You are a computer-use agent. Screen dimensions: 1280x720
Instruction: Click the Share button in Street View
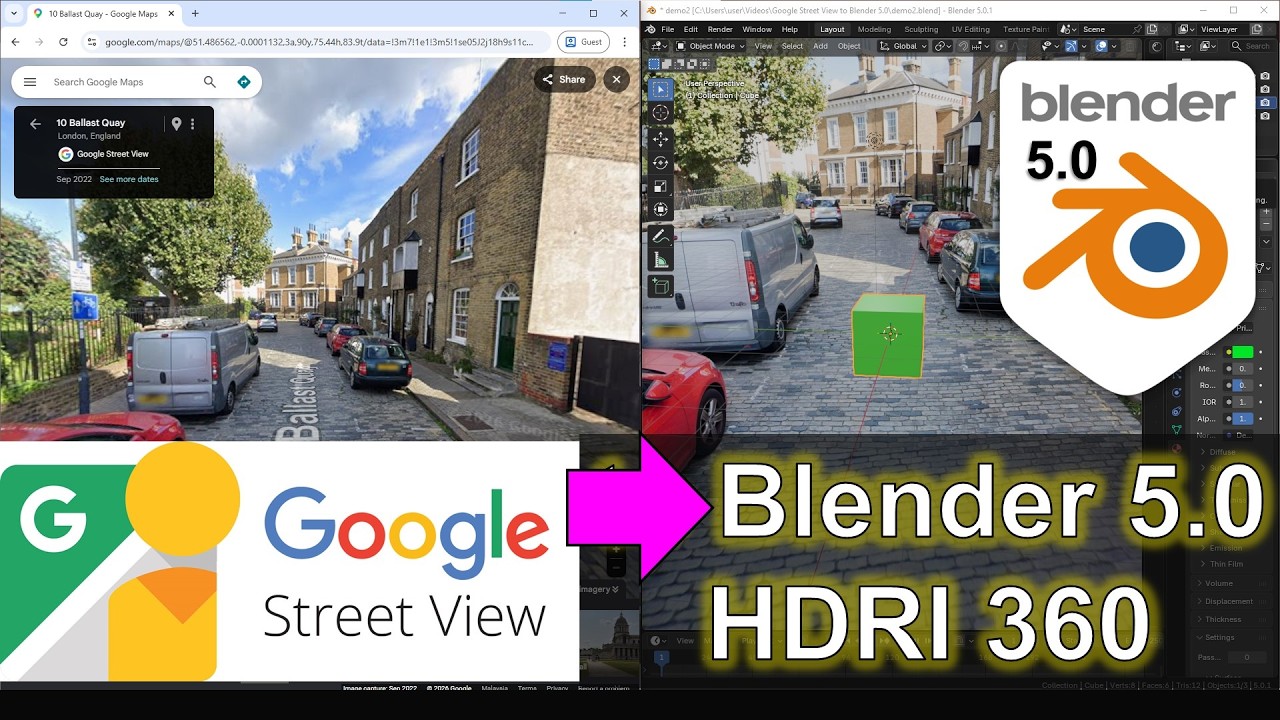click(564, 79)
